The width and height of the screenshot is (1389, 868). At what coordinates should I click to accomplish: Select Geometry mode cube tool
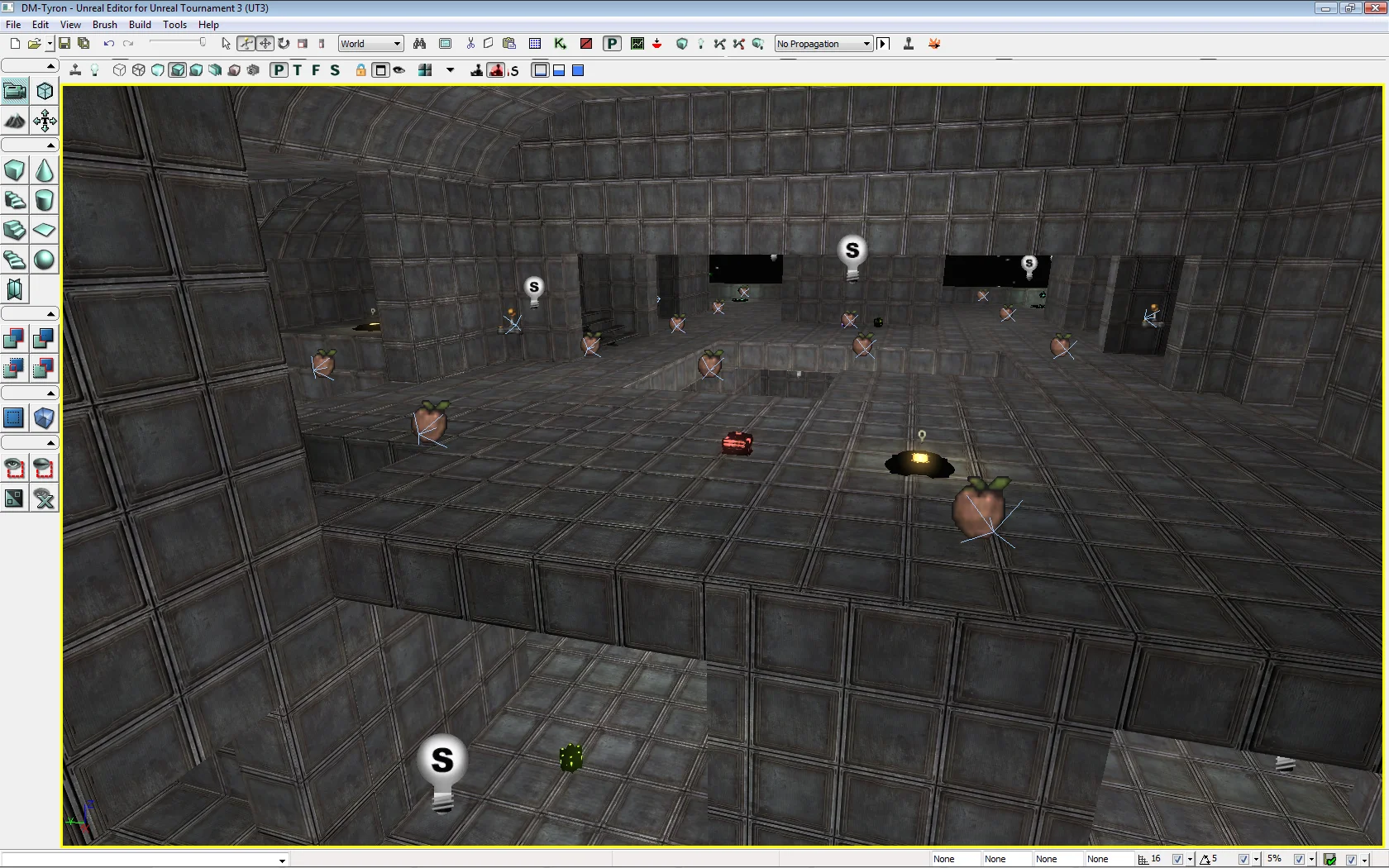pos(45,91)
